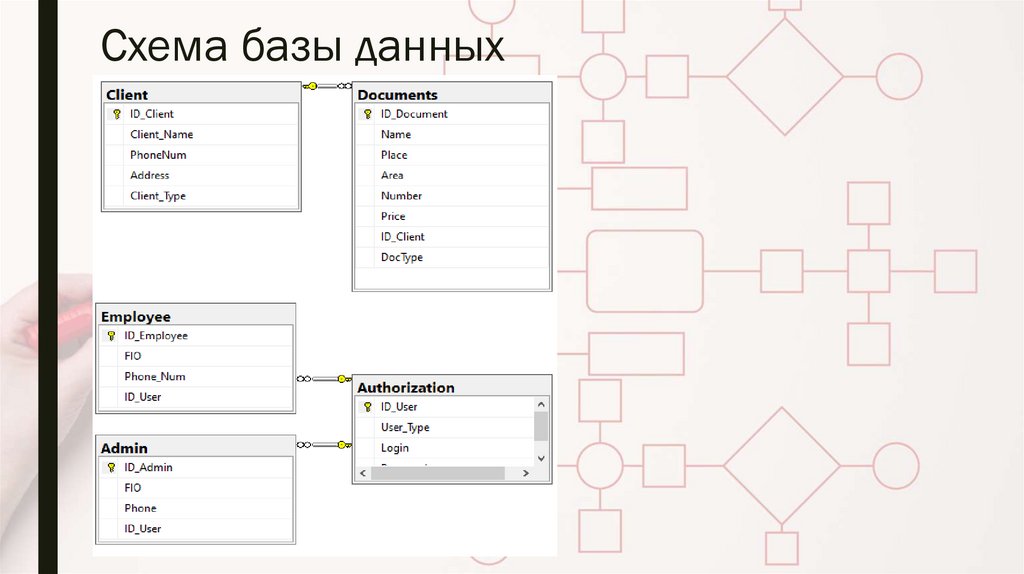Select the Employee table header
This screenshot has width=1024, height=574.
(x=195, y=316)
